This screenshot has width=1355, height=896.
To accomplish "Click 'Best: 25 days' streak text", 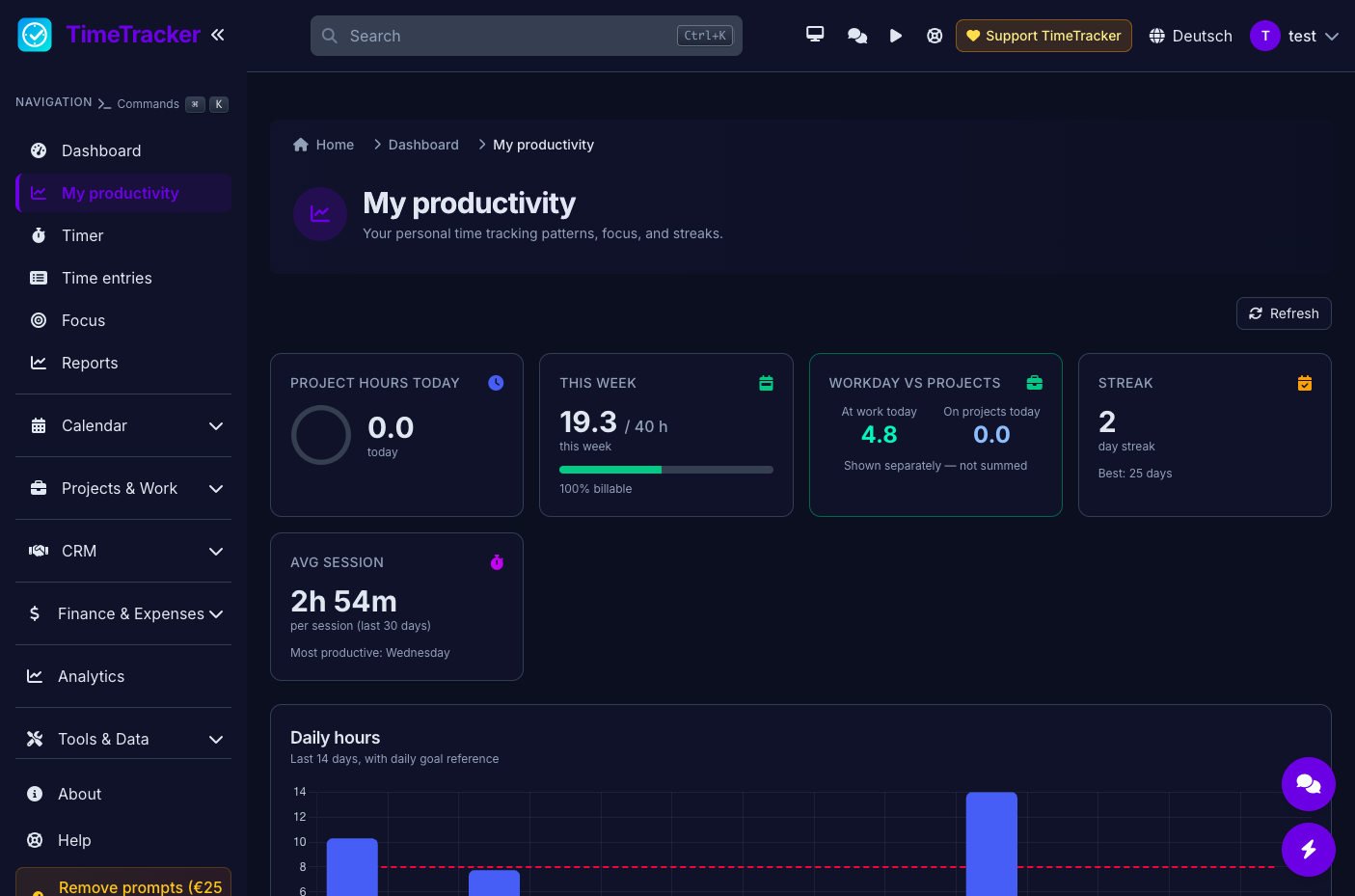I will (1135, 474).
